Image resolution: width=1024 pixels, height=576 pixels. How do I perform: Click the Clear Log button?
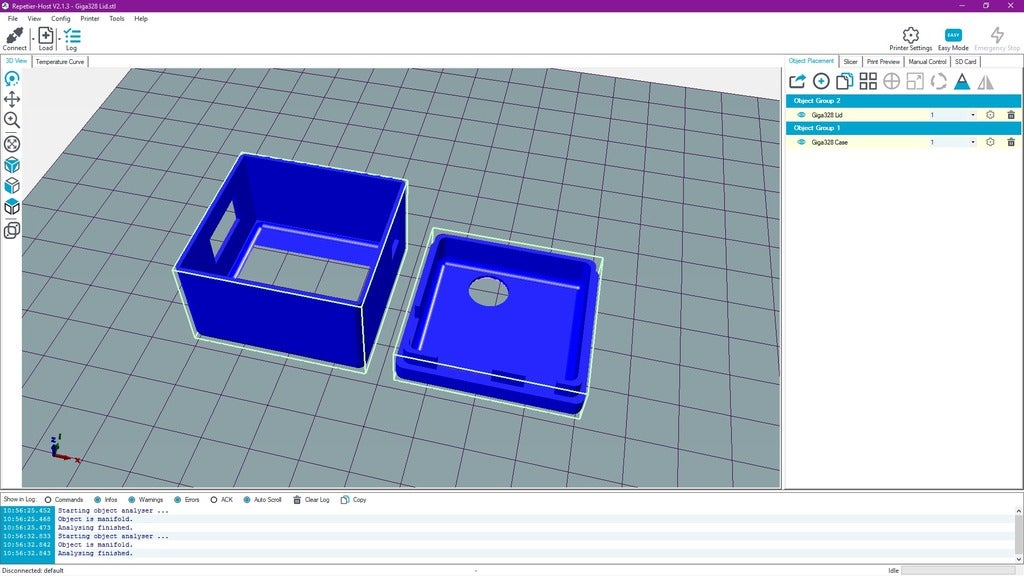coord(311,500)
